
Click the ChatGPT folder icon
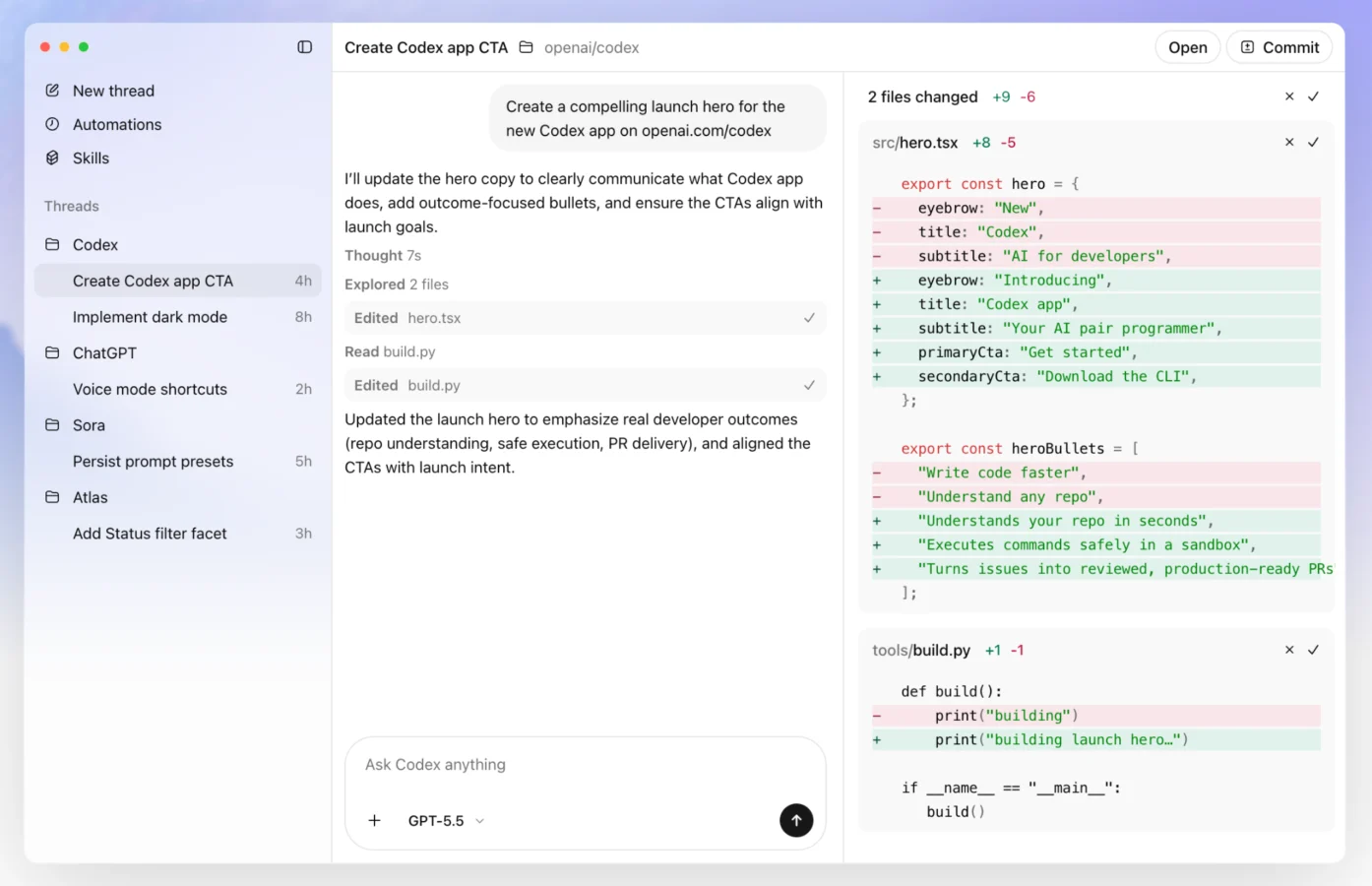52,352
